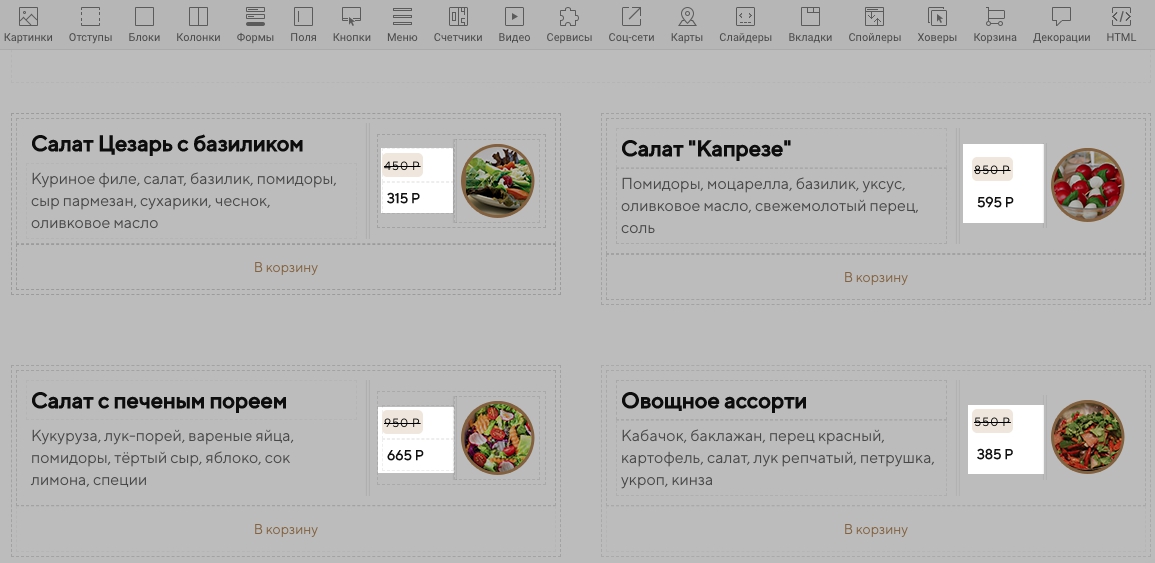
Task: Open the Спойлеры elements tool
Action: click(874, 24)
